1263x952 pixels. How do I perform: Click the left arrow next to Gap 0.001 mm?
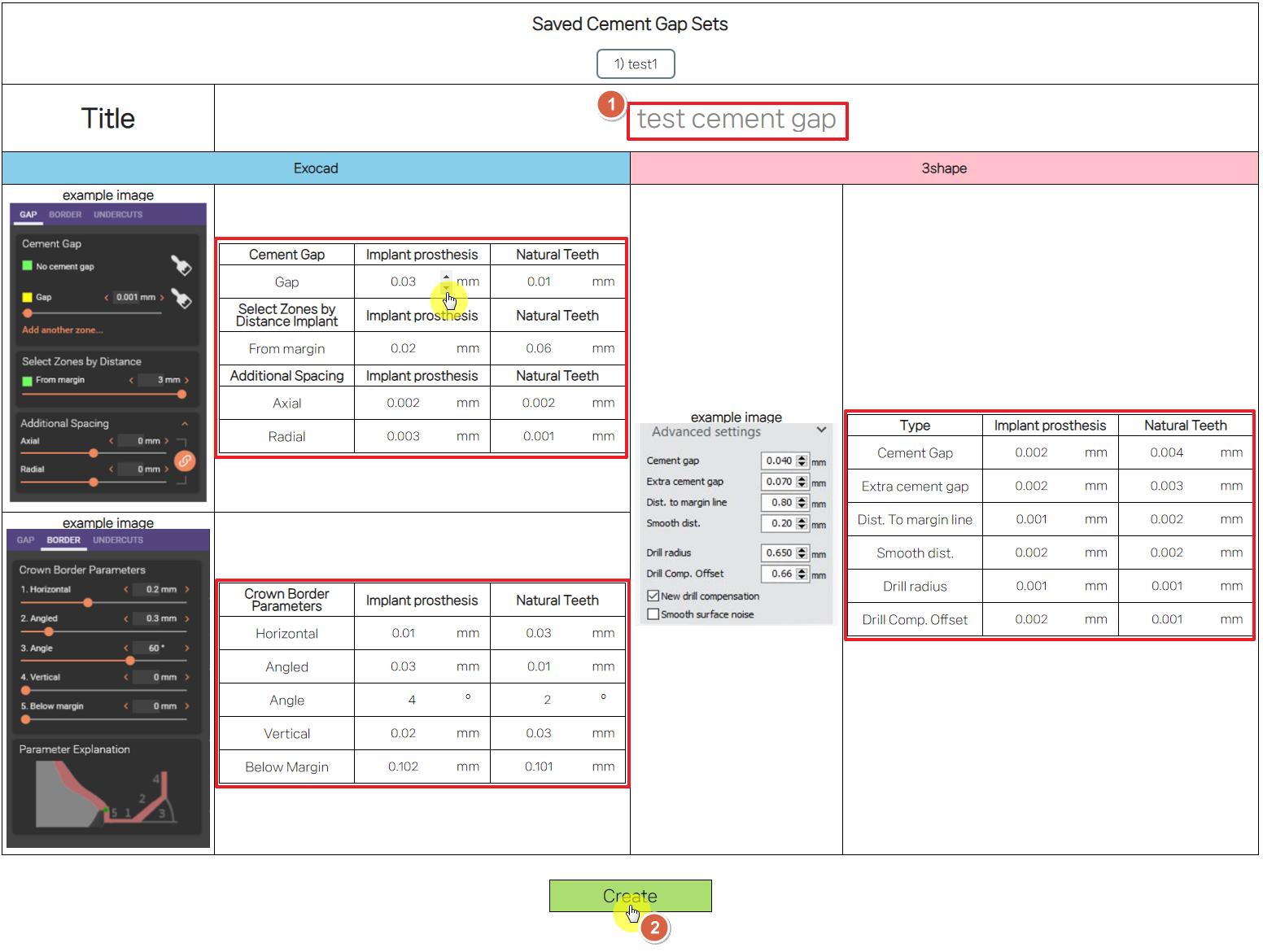point(107,298)
